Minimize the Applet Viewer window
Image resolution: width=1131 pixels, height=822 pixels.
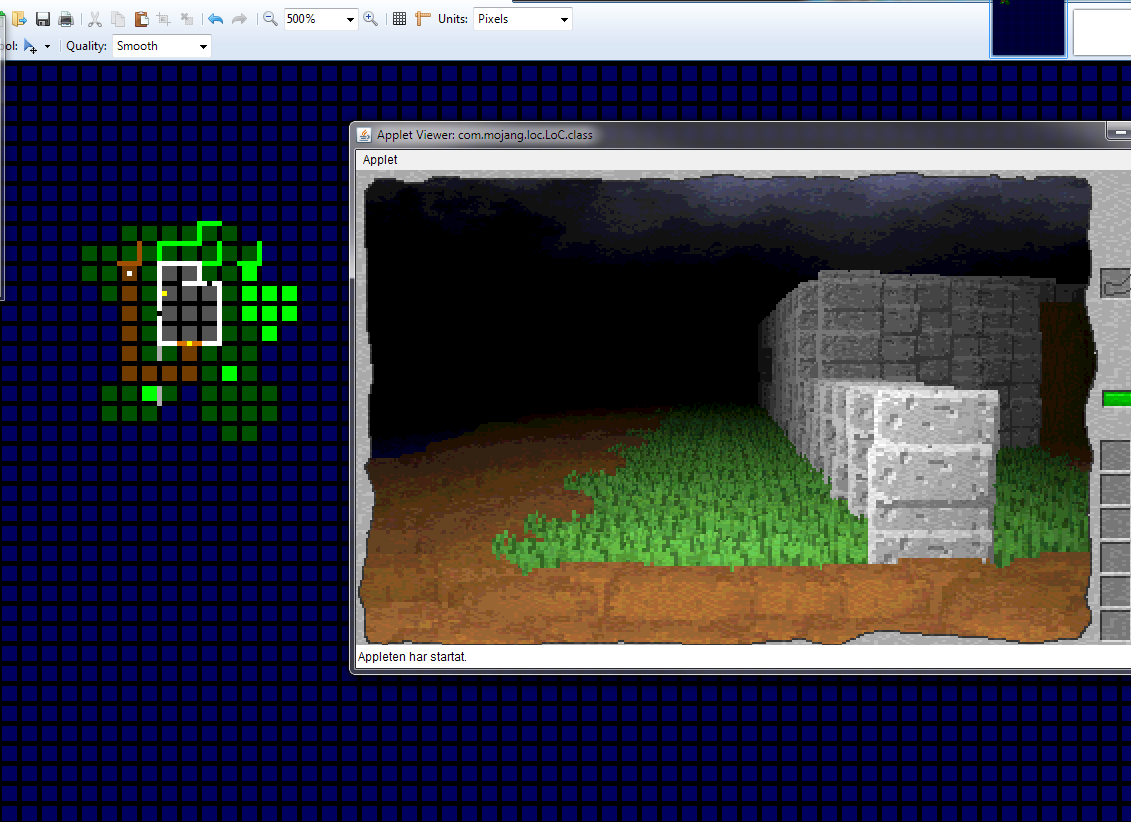(1119, 132)
